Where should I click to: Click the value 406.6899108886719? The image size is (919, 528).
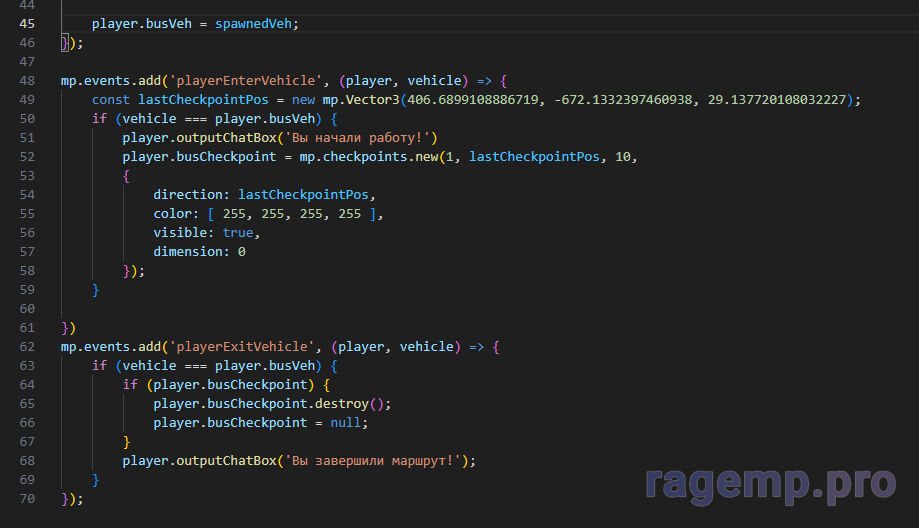click(472, 100)
